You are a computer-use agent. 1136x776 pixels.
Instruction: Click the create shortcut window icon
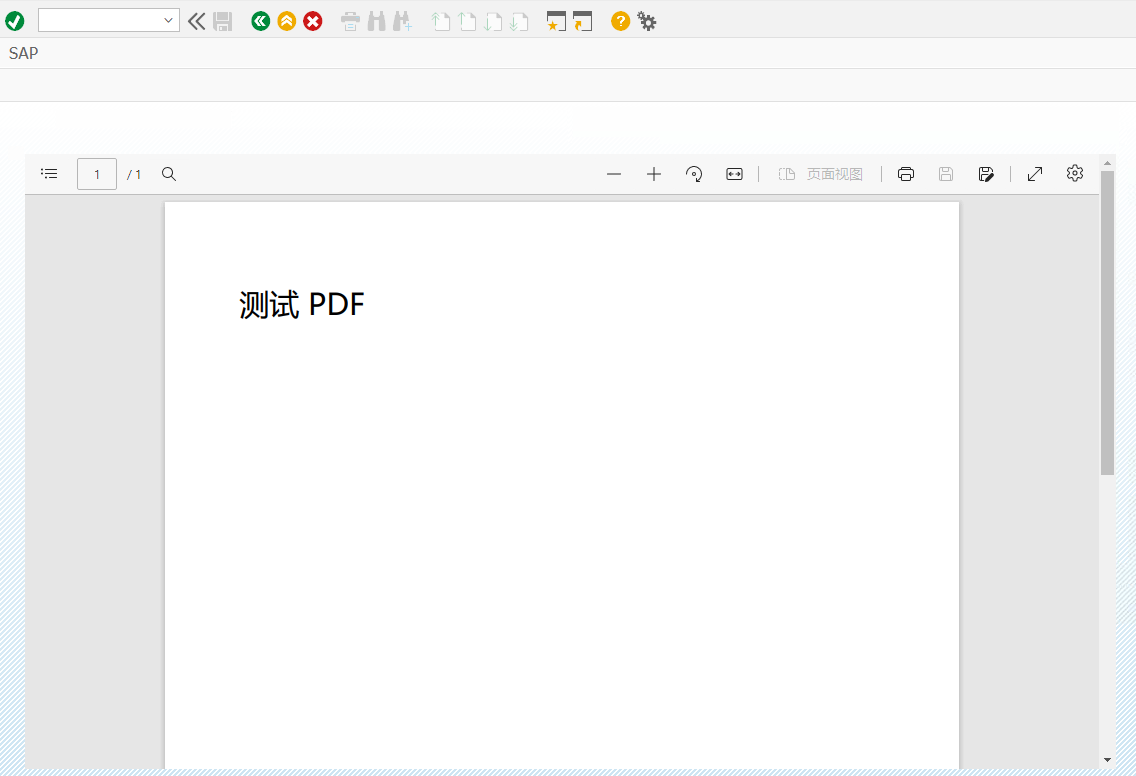pos(582,21)
